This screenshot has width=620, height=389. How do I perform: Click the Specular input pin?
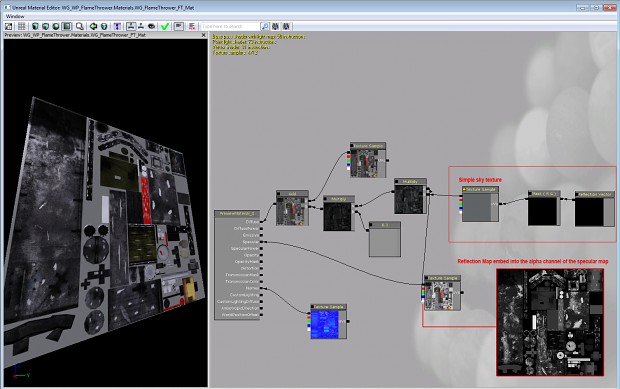coord(261,242)
